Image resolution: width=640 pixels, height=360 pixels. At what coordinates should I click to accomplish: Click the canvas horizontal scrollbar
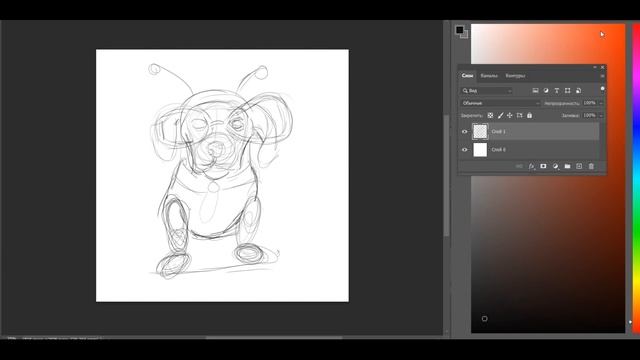click(x=273, y=338)
